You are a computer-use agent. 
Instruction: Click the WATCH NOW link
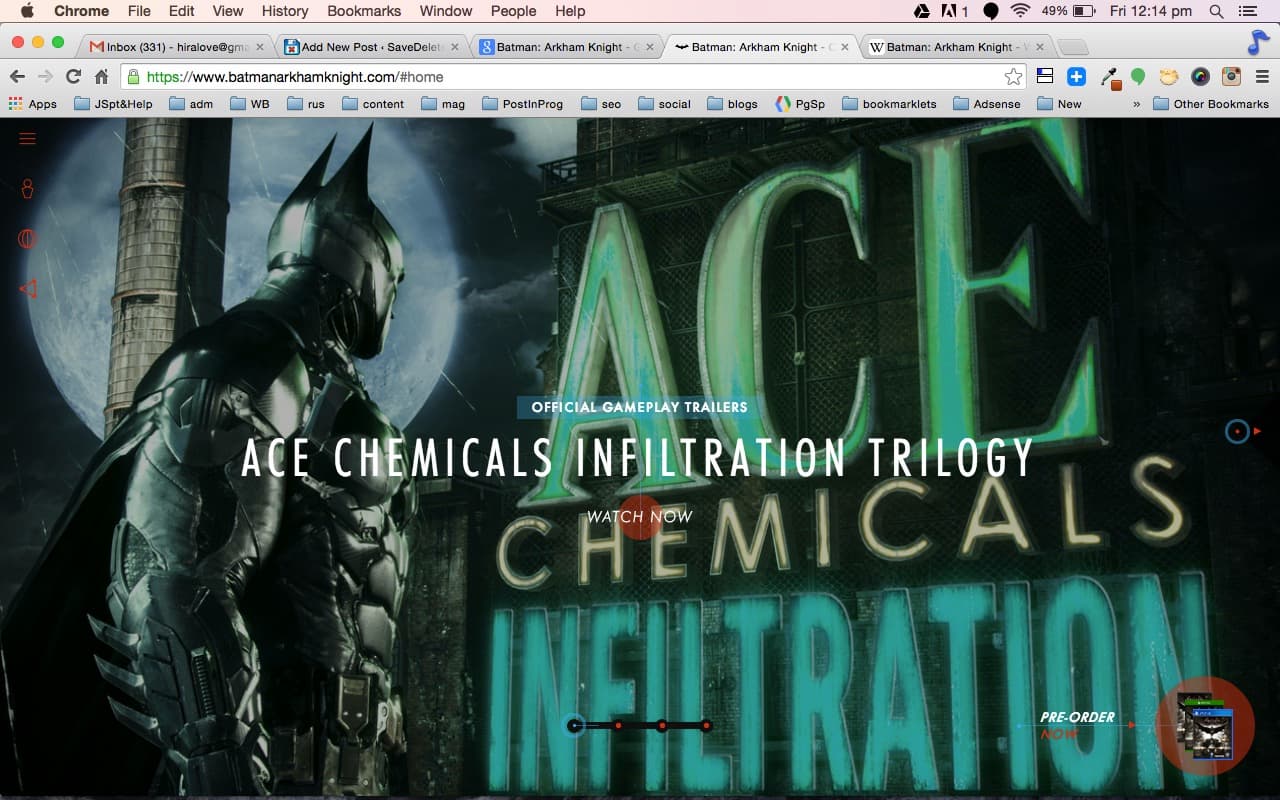[x=639, y=517]
